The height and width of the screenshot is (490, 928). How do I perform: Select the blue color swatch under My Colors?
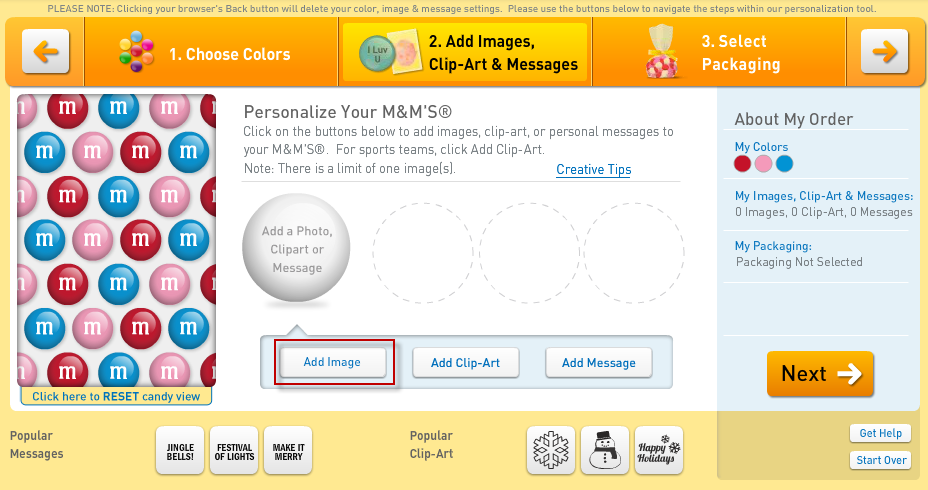coord(784,164)
